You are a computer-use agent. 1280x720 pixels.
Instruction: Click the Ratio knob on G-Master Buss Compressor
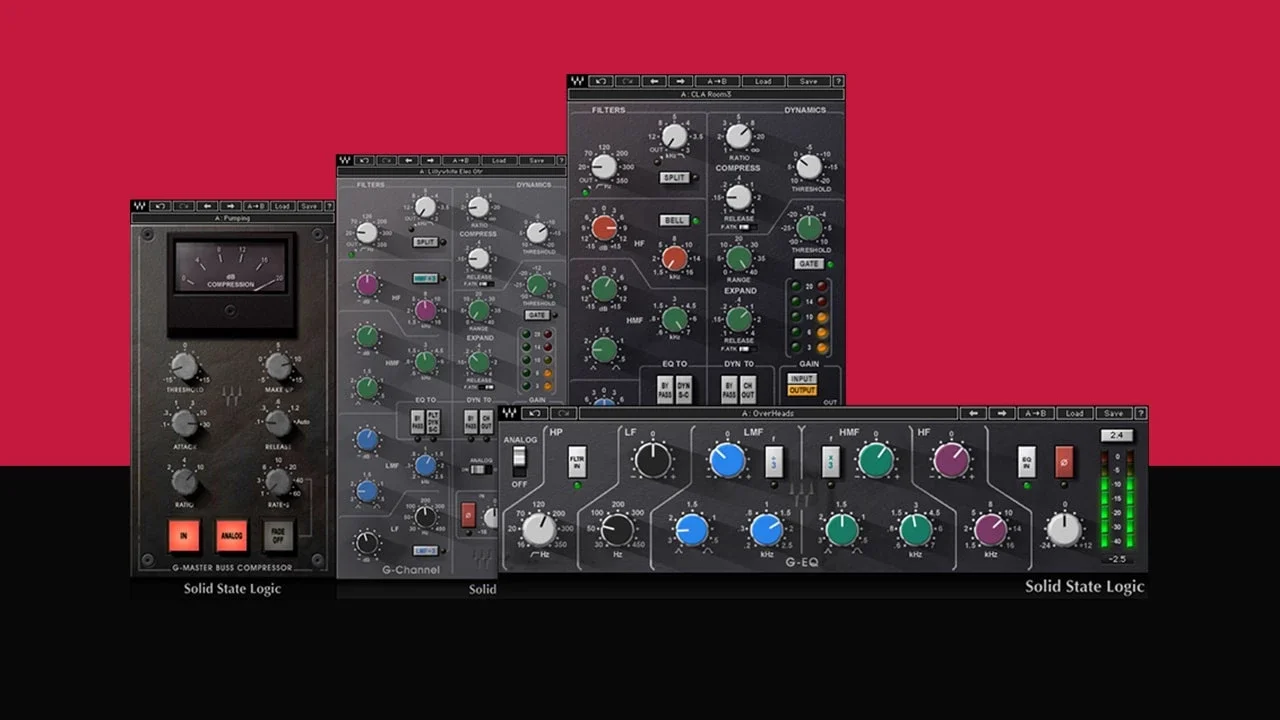click(x=185, y=481)
